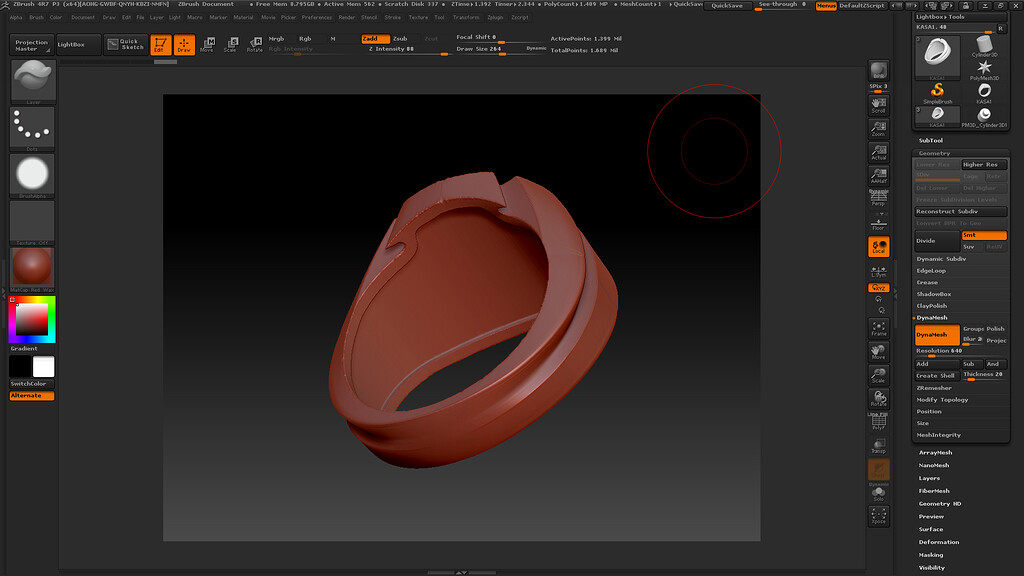Open the Preferences menu
This screenshot has width=1024, height=576.
click(317, 17)
